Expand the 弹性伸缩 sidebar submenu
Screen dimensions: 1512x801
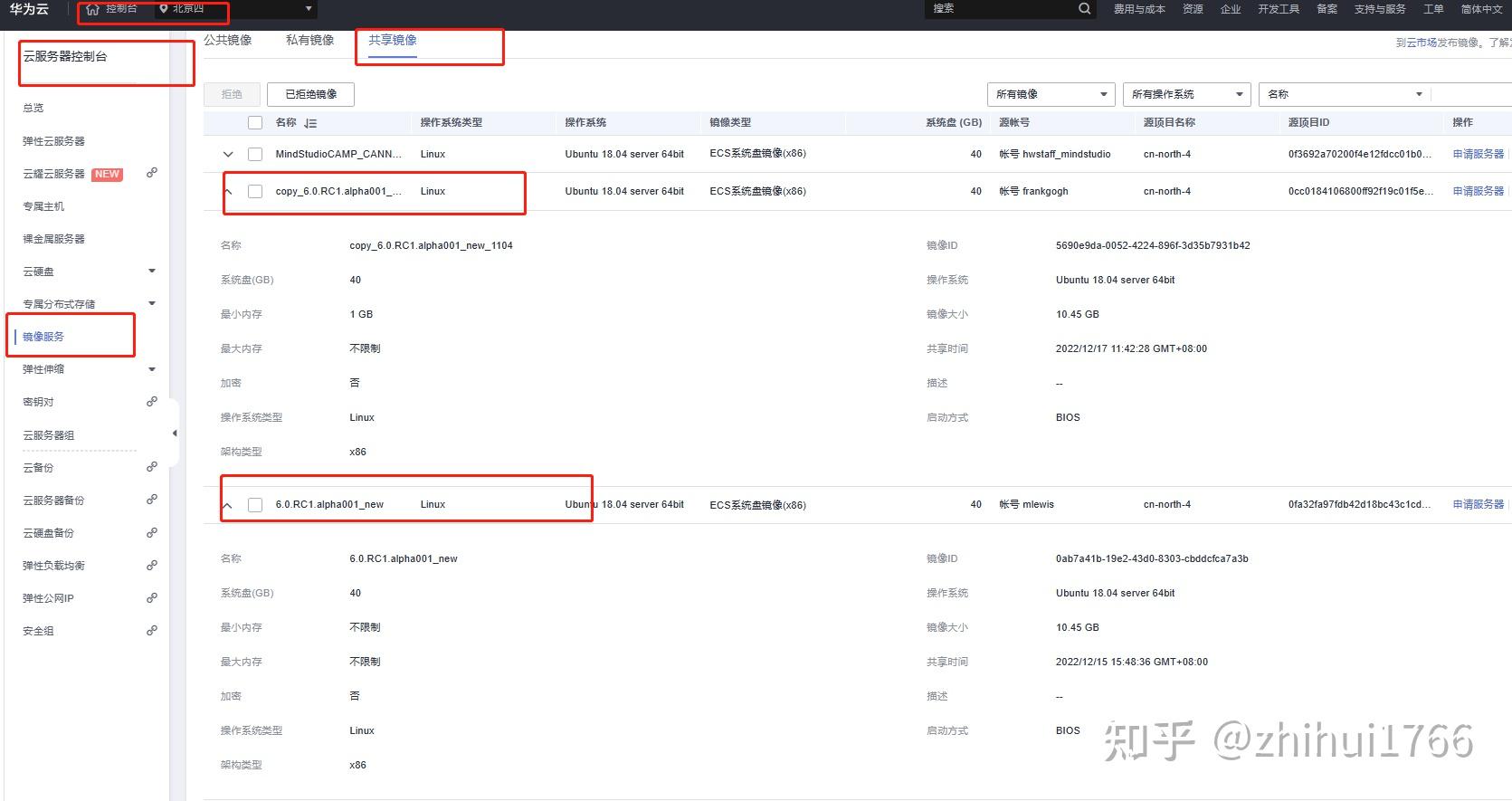tap(152, 368)
